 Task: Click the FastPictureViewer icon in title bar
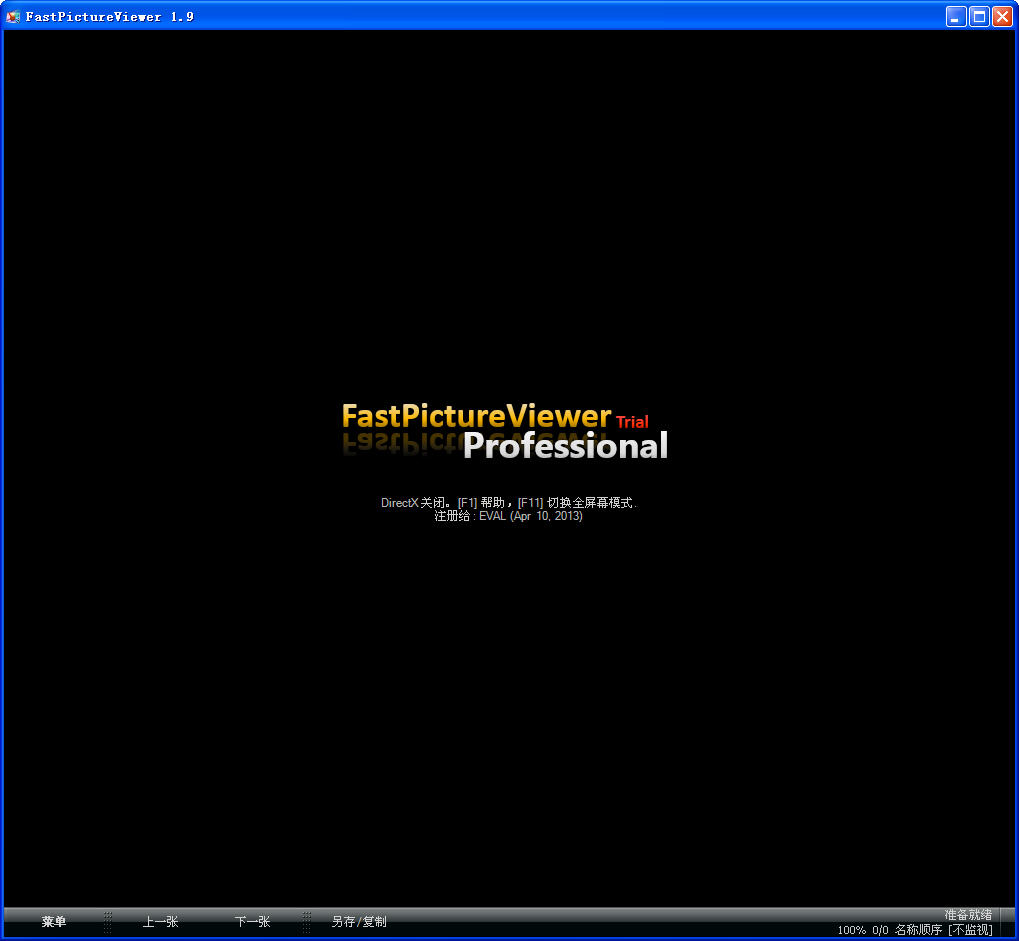[x=14, y=16]
